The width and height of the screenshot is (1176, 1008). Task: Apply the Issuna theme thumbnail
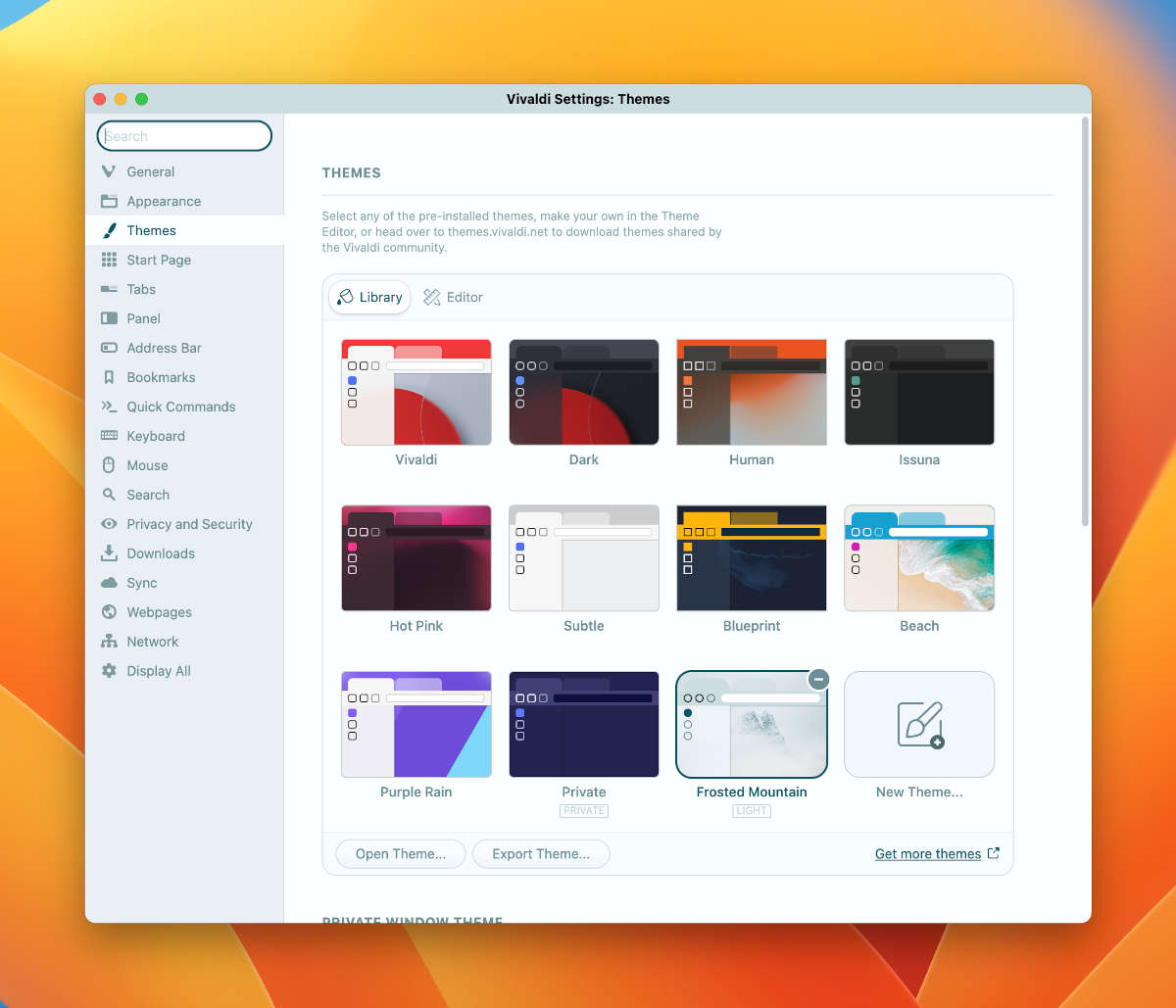(919, 392)
